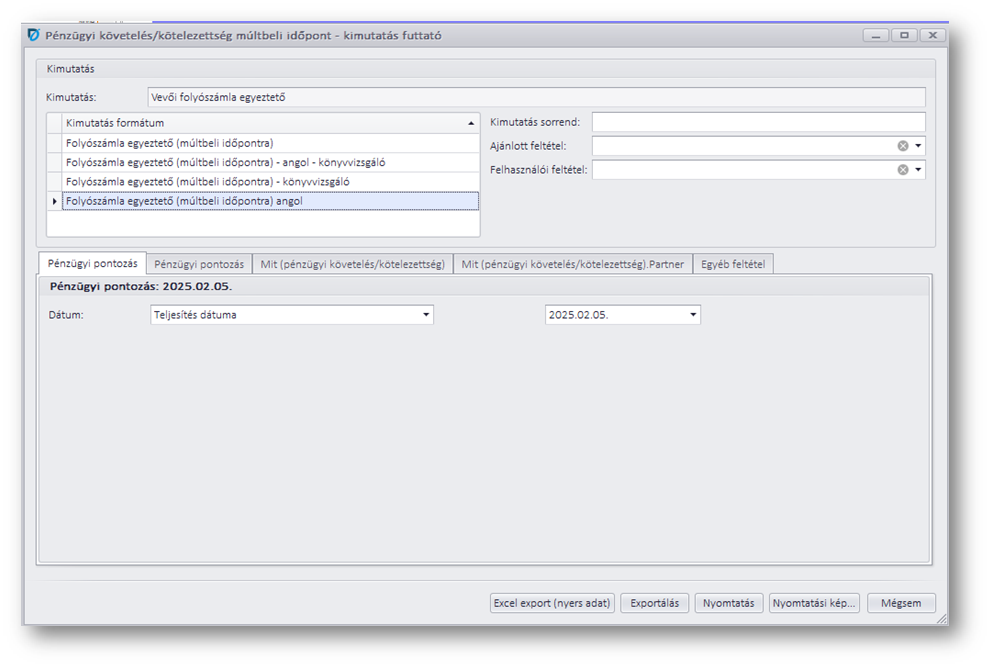Click into the Kimutatás sorrend input field
Viewport: 991px width, 668px height.
coord(758,122)
